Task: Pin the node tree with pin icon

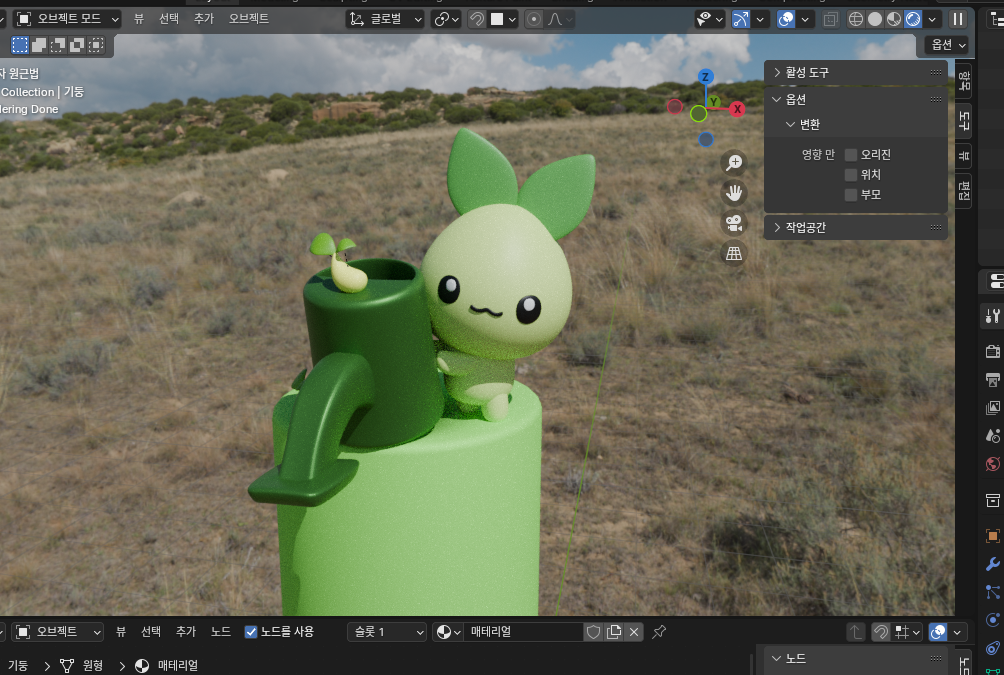Action: point(659,632)
